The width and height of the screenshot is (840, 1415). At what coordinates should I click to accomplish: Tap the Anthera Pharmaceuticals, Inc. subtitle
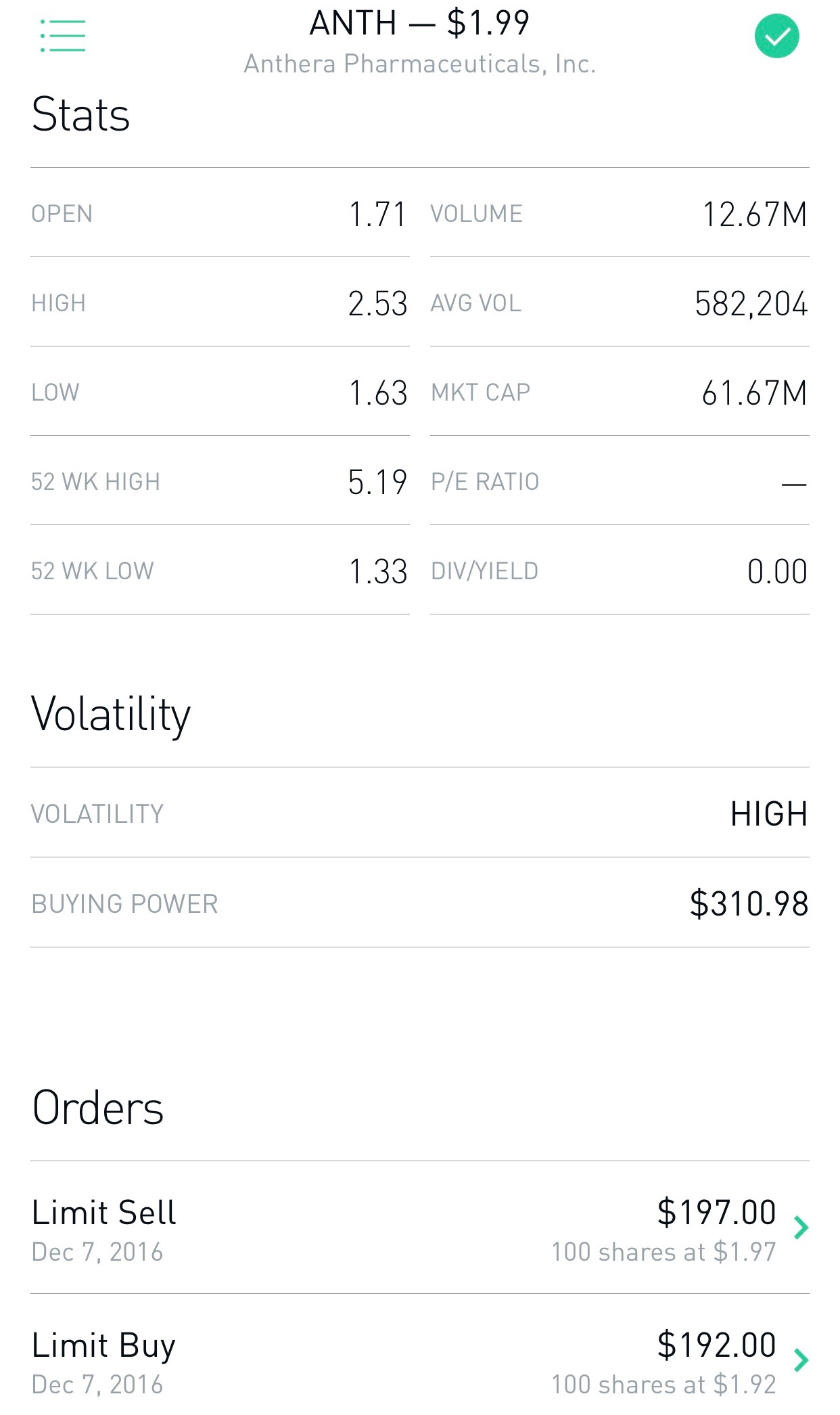pos(419,64)
